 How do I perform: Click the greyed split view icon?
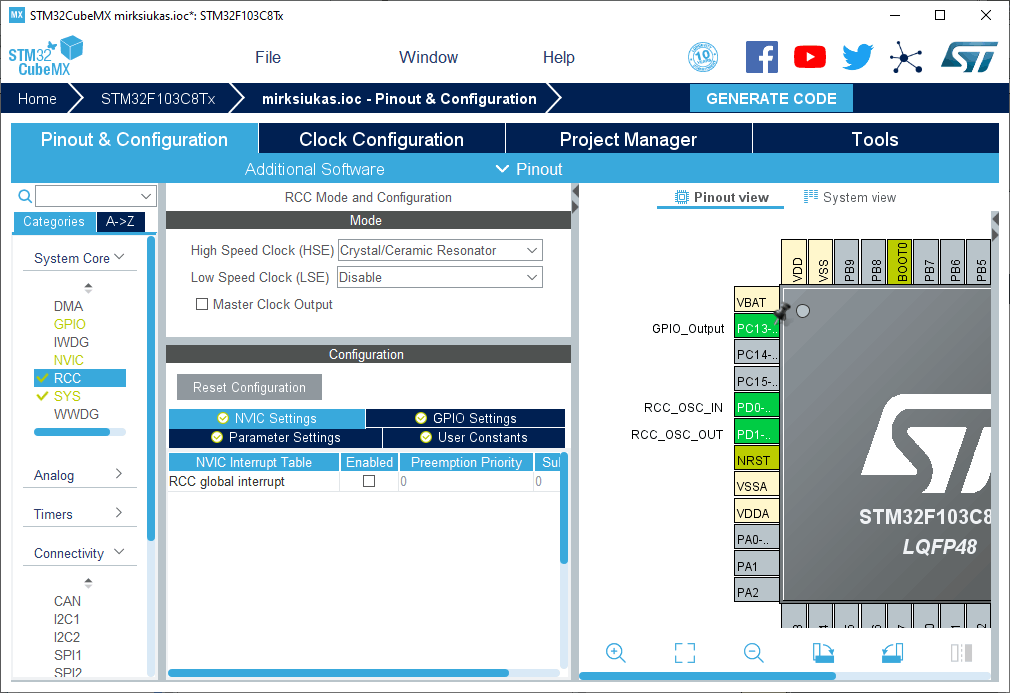[x=961, y=652]
